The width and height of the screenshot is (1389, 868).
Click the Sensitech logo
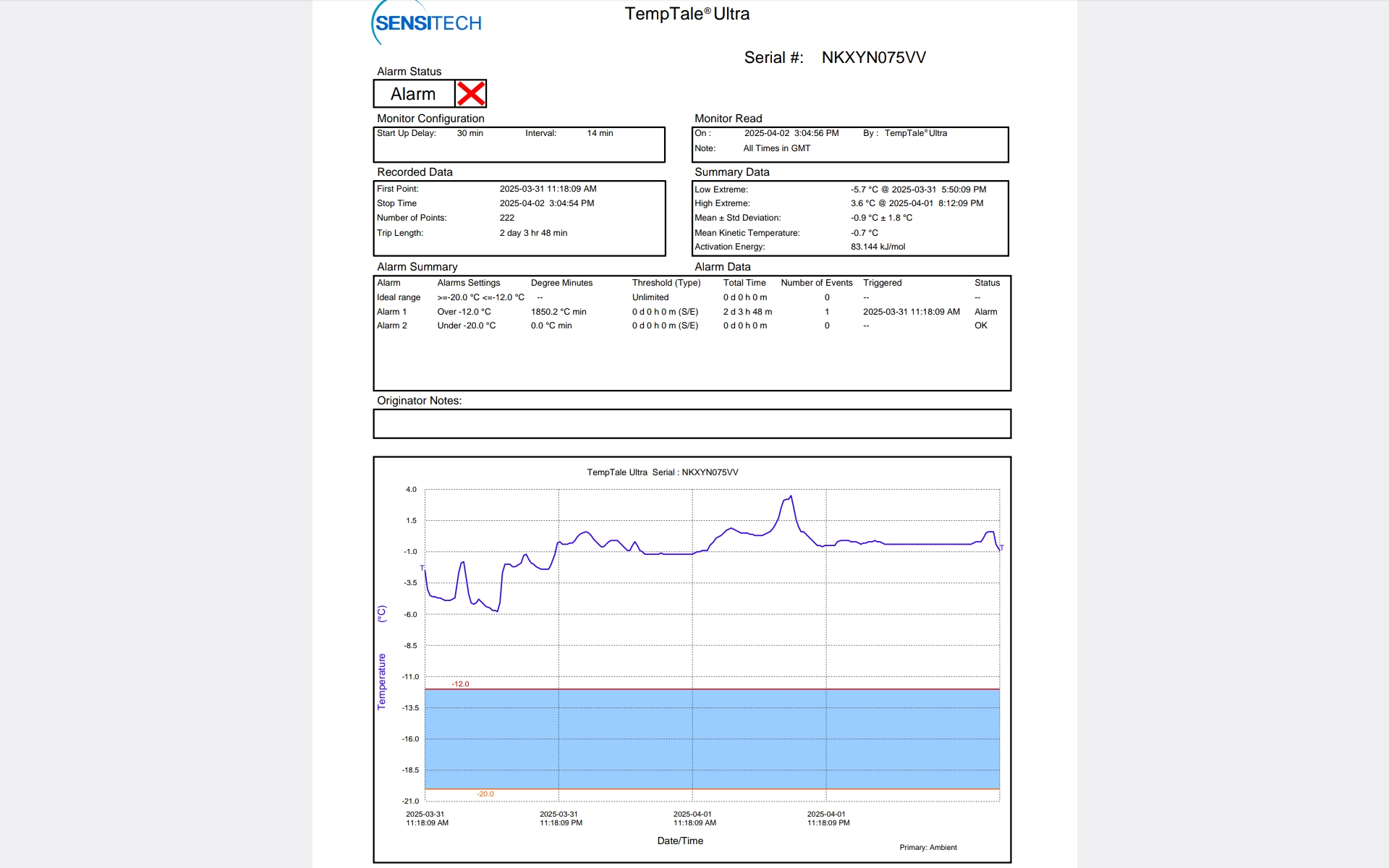427,22
